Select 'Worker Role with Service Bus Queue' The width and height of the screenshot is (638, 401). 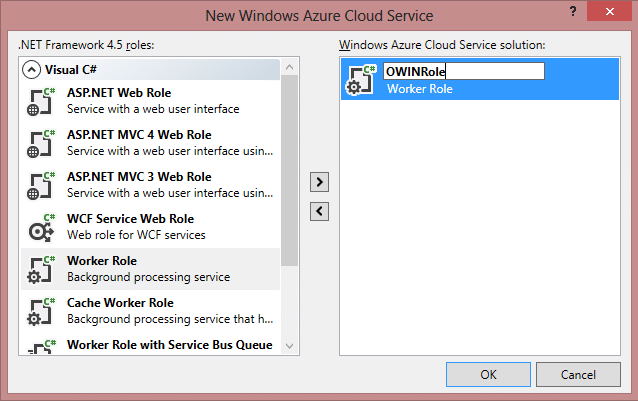170,344
